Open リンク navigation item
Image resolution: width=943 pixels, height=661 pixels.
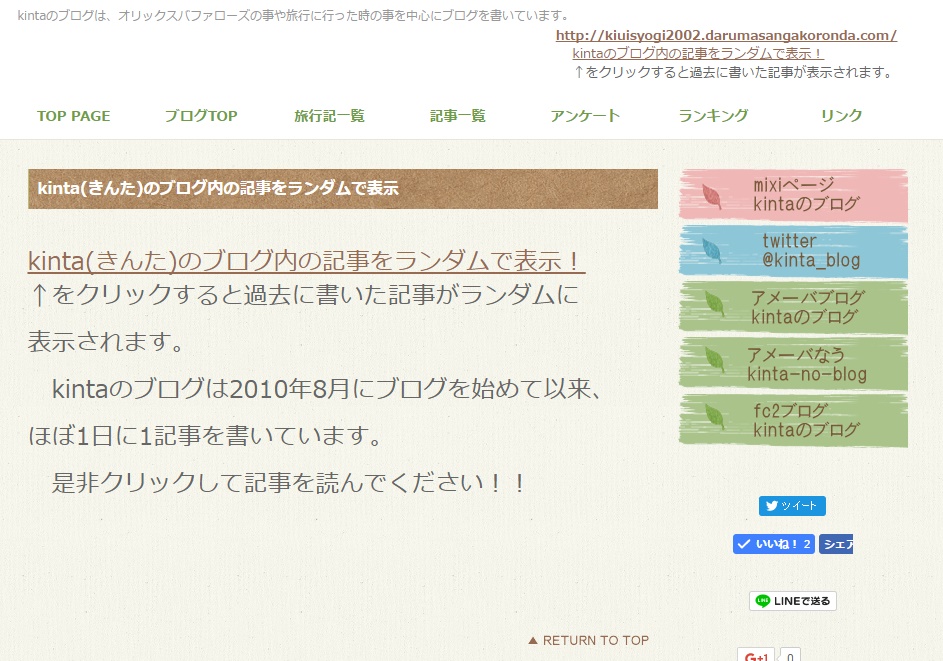[841, 115]
